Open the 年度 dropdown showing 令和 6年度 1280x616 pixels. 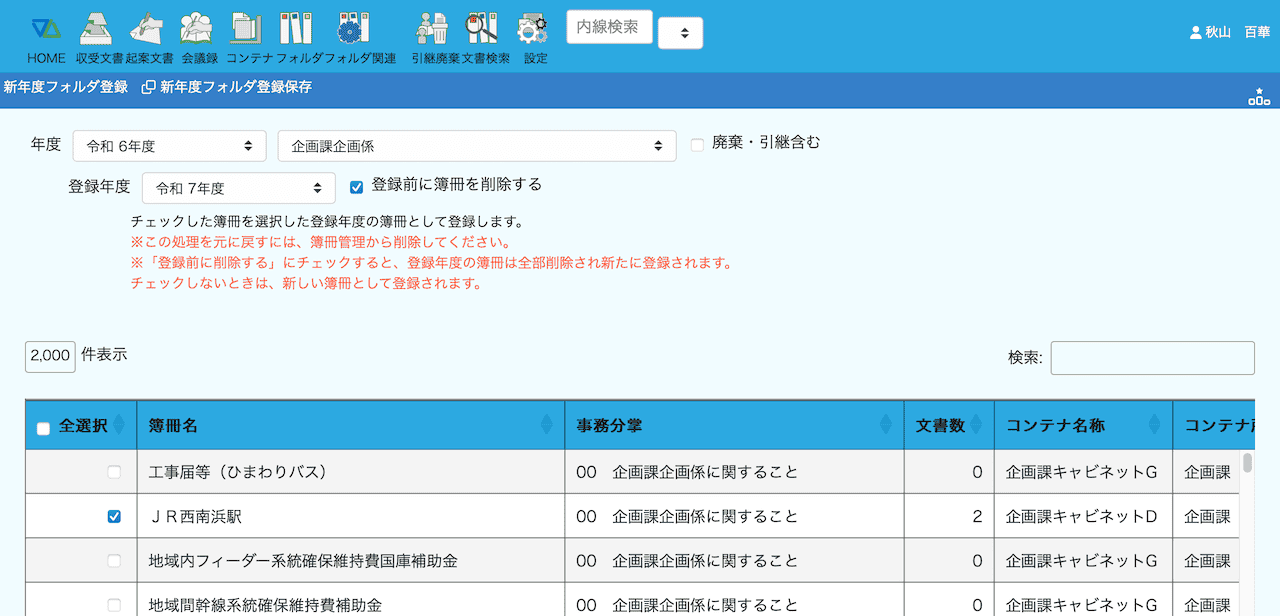(x=169, y=146)
